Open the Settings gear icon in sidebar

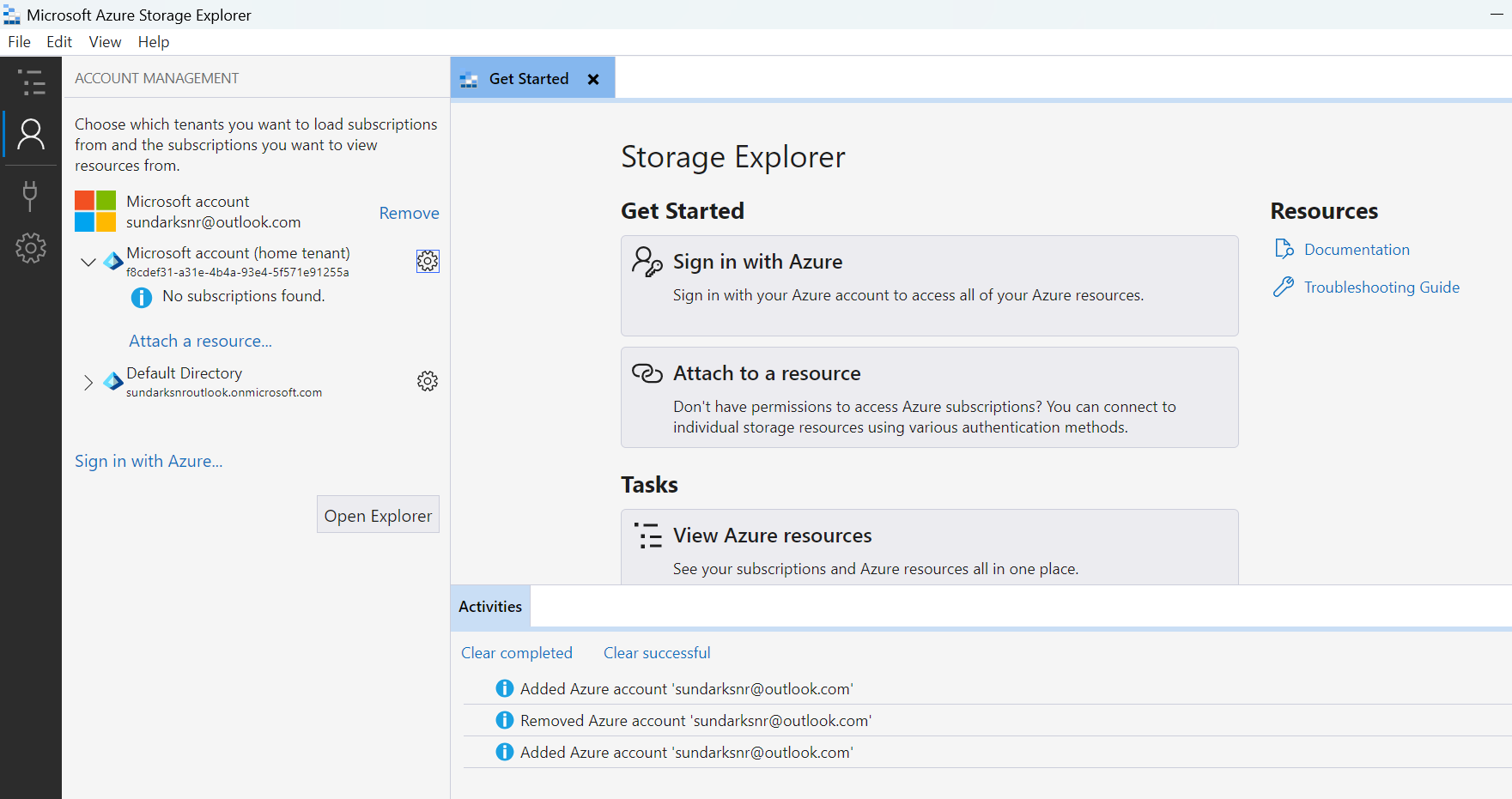(x=31, y=248)
